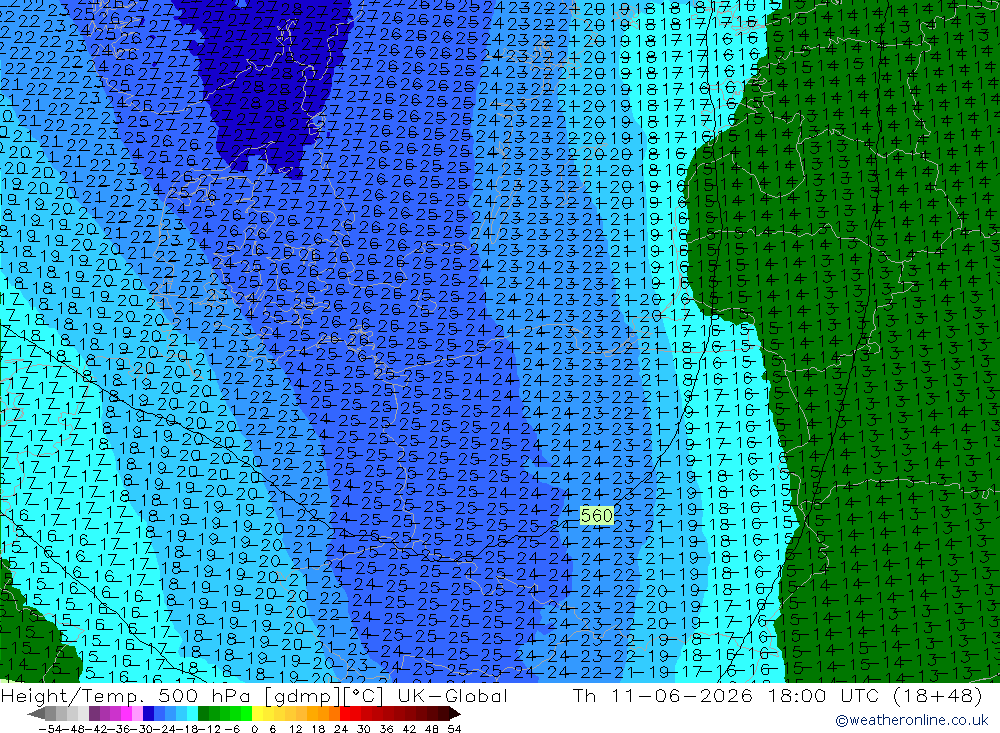
Task: Click the '-54' legend scale value
Action: coord(50,729)
